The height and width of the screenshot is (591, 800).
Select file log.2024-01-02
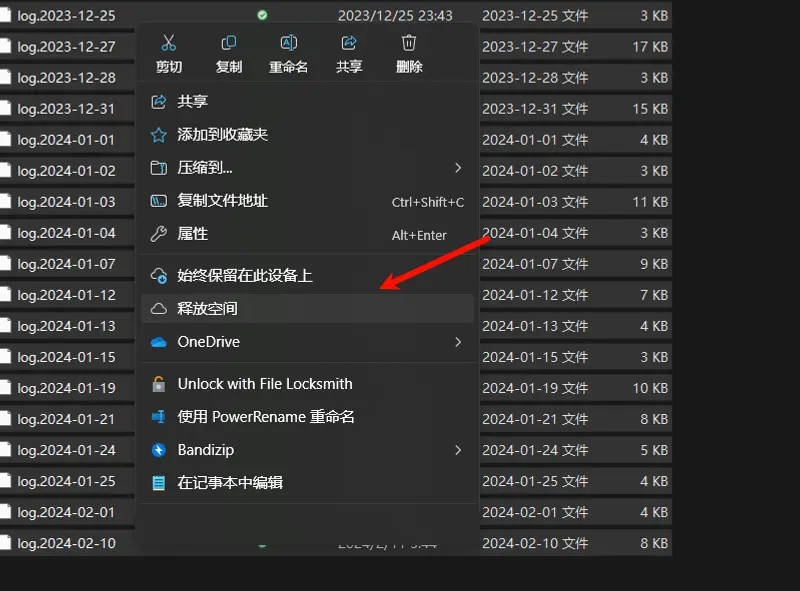pyautogui.click(x=66, y=171)
